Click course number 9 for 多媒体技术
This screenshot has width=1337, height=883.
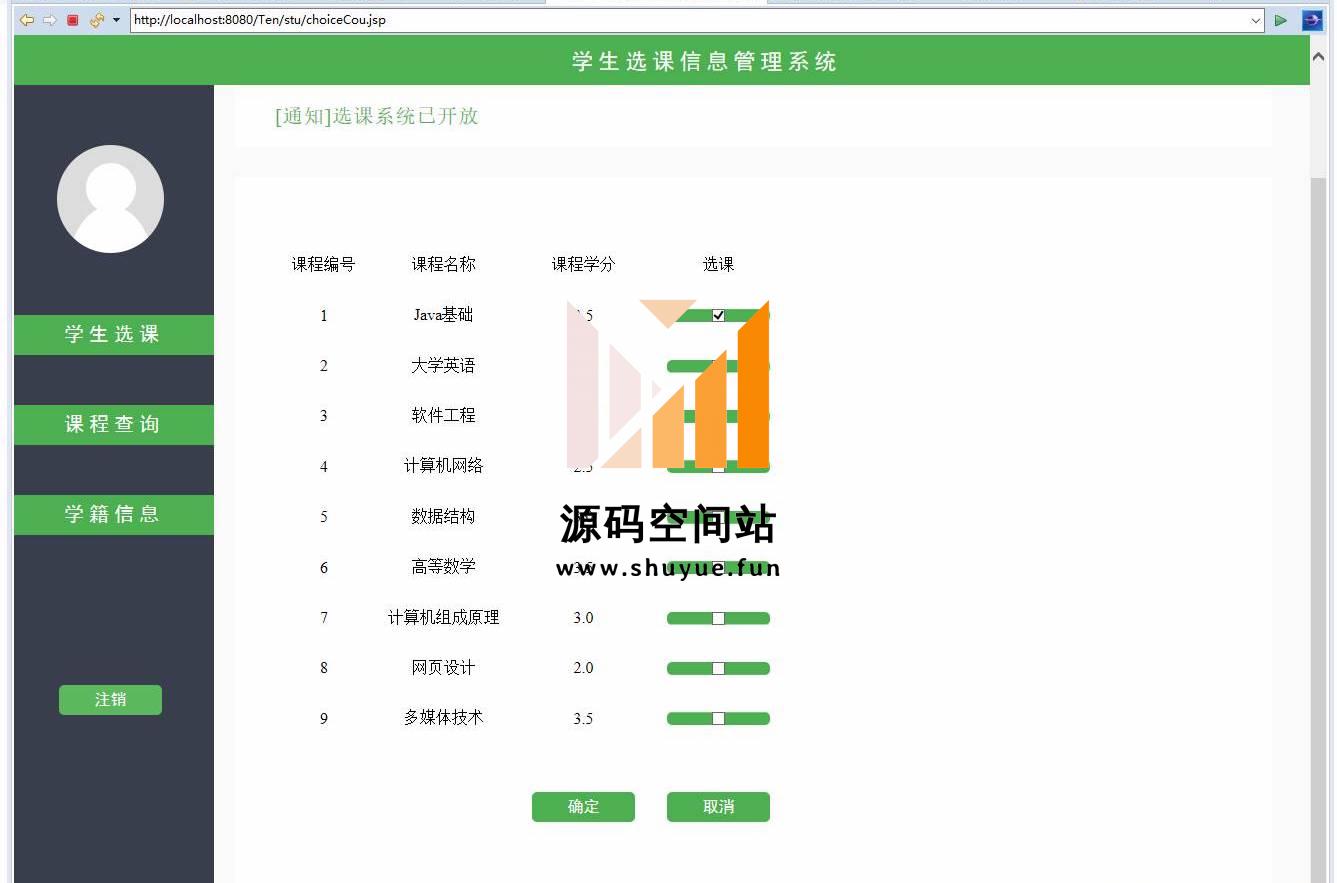(x=323, y=719)
